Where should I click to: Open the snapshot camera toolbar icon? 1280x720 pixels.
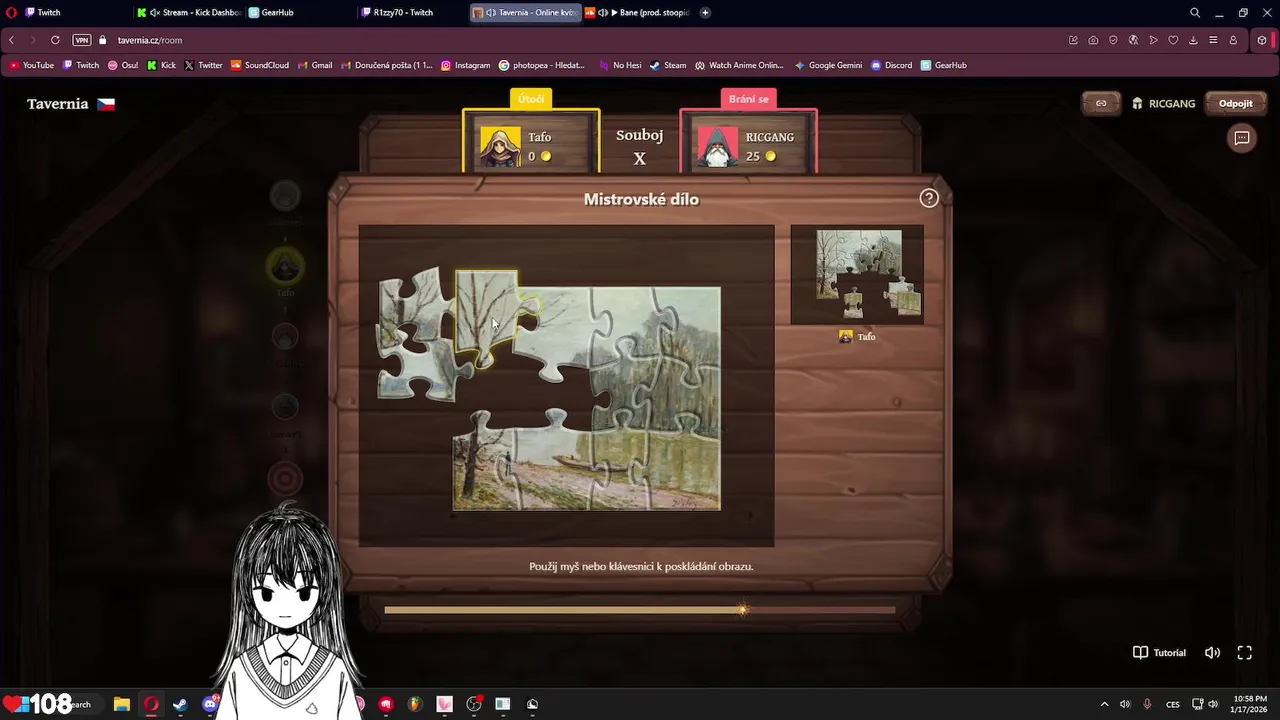point(1093,40)
